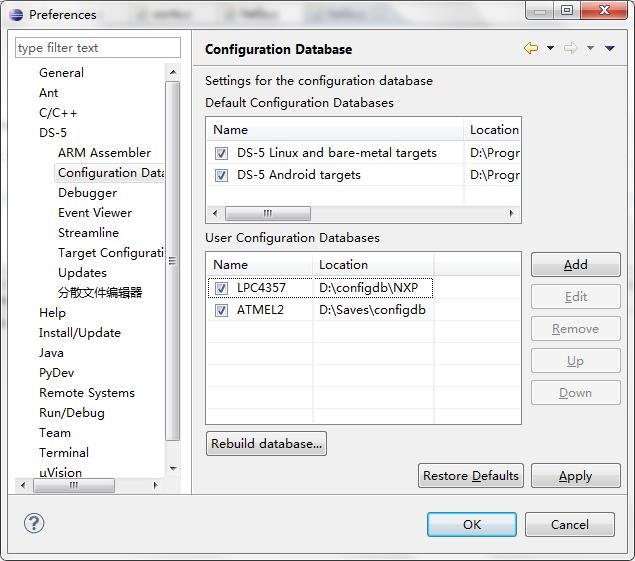
Task: Click the forward navigation arrow icon
Action: pyautogui.click(x=570, y=48)
